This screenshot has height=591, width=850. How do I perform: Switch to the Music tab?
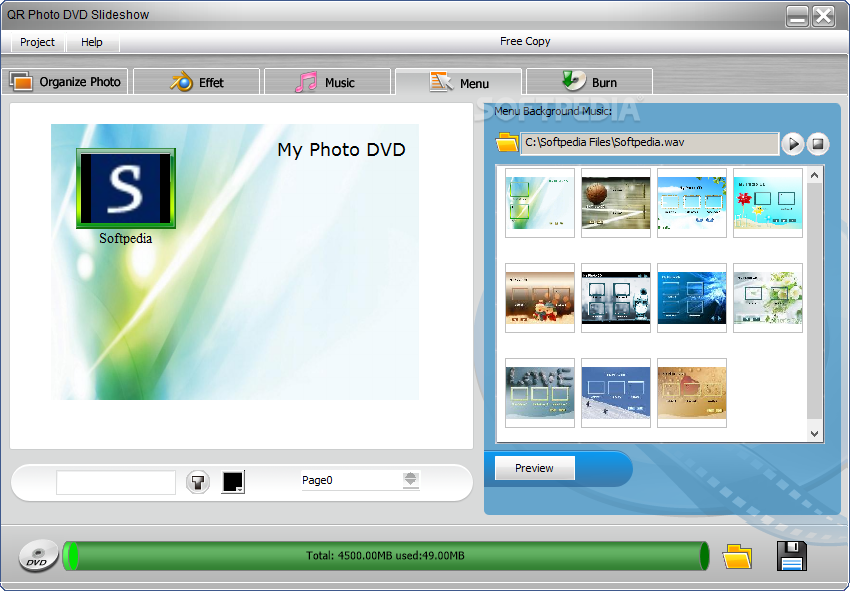[x=327, y=82]
